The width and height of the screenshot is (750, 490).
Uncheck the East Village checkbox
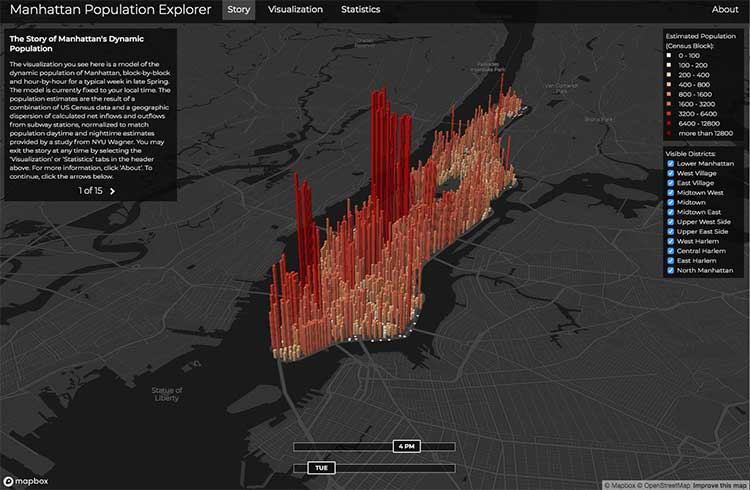(671, 183)
